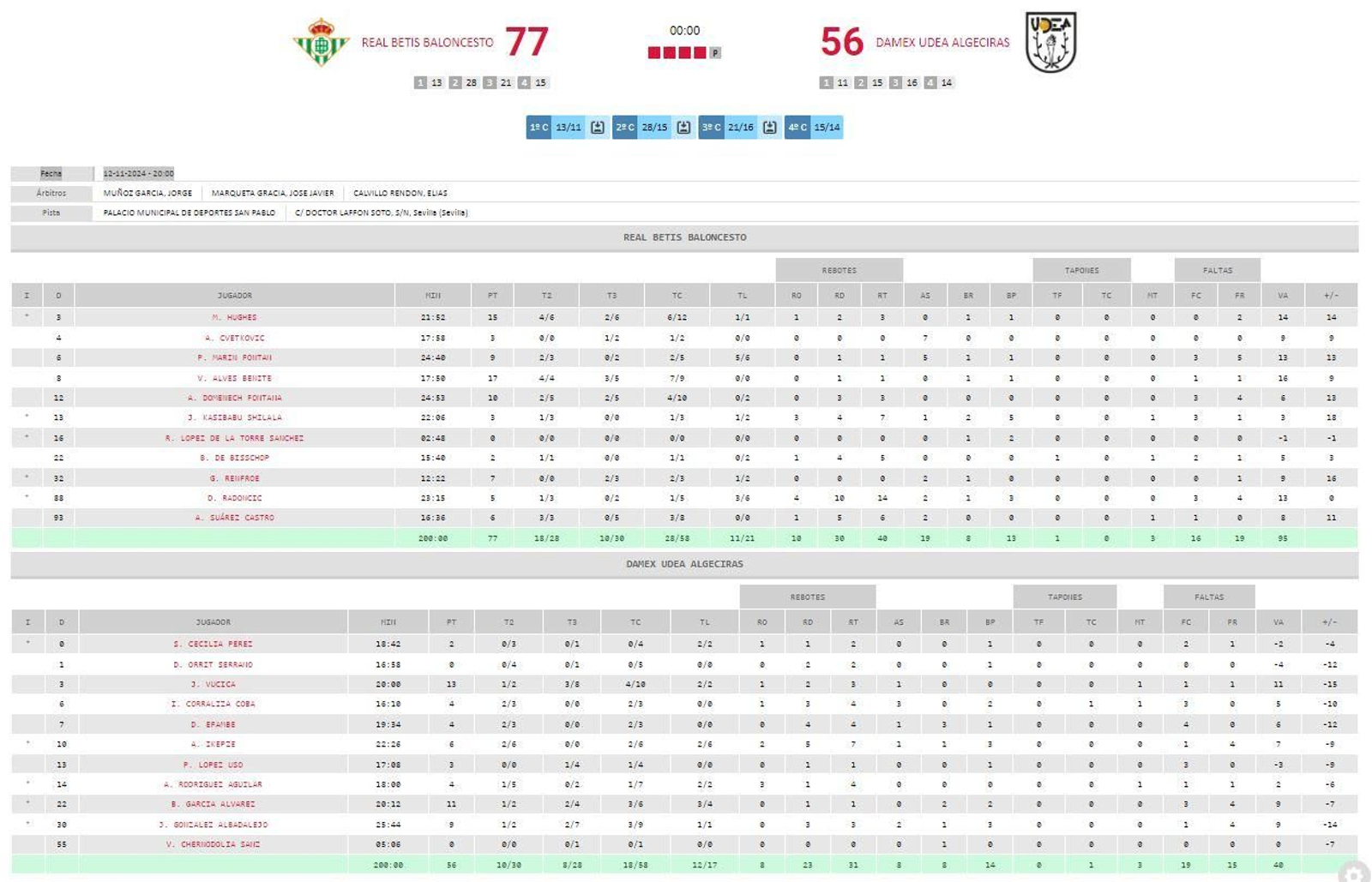1372x882 pixels.
Task: Click the download icon beside 3º C 21/16
Action: pos(770,128)
